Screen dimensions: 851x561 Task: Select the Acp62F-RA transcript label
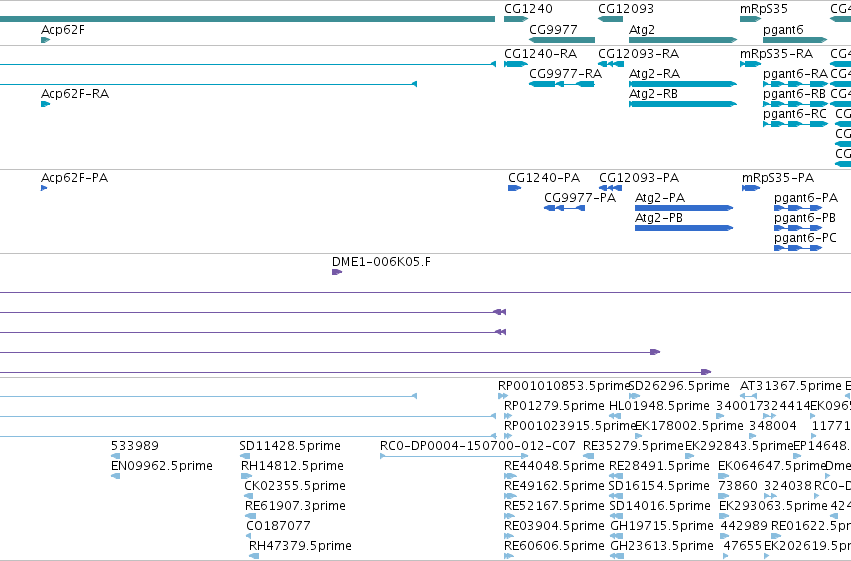75,93
